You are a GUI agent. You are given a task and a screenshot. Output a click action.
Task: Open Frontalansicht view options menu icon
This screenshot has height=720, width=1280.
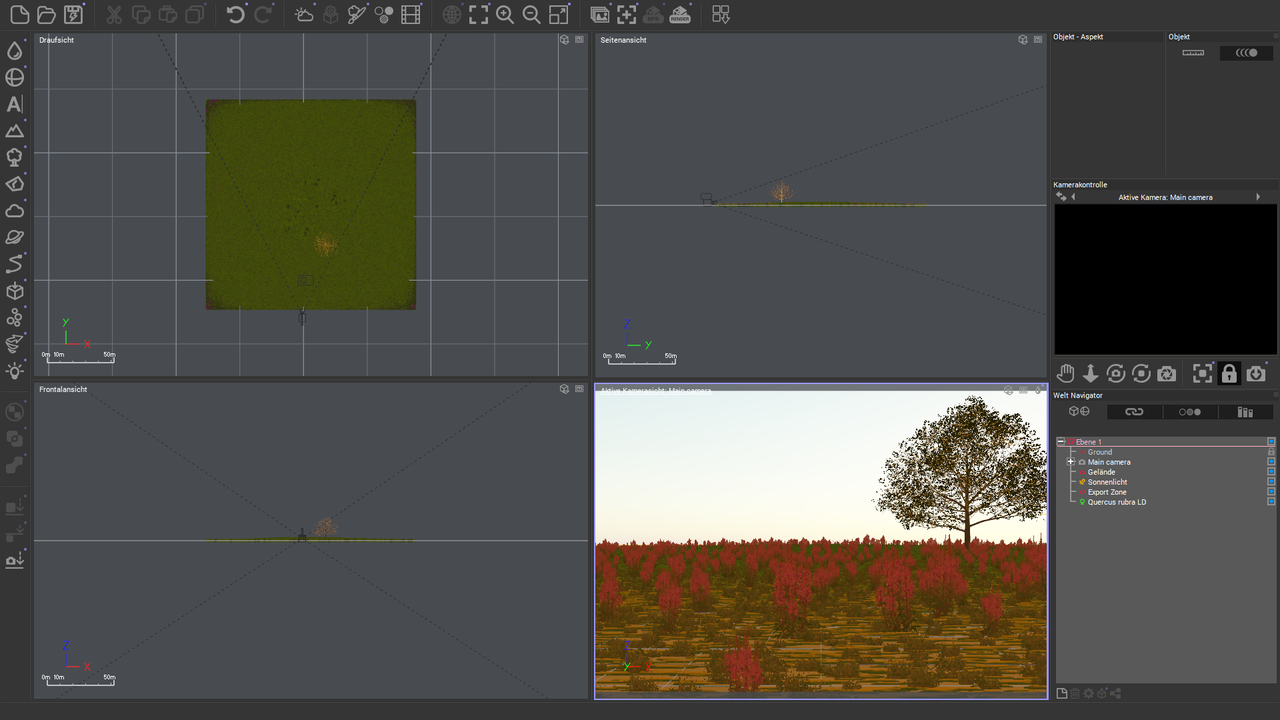580,389
